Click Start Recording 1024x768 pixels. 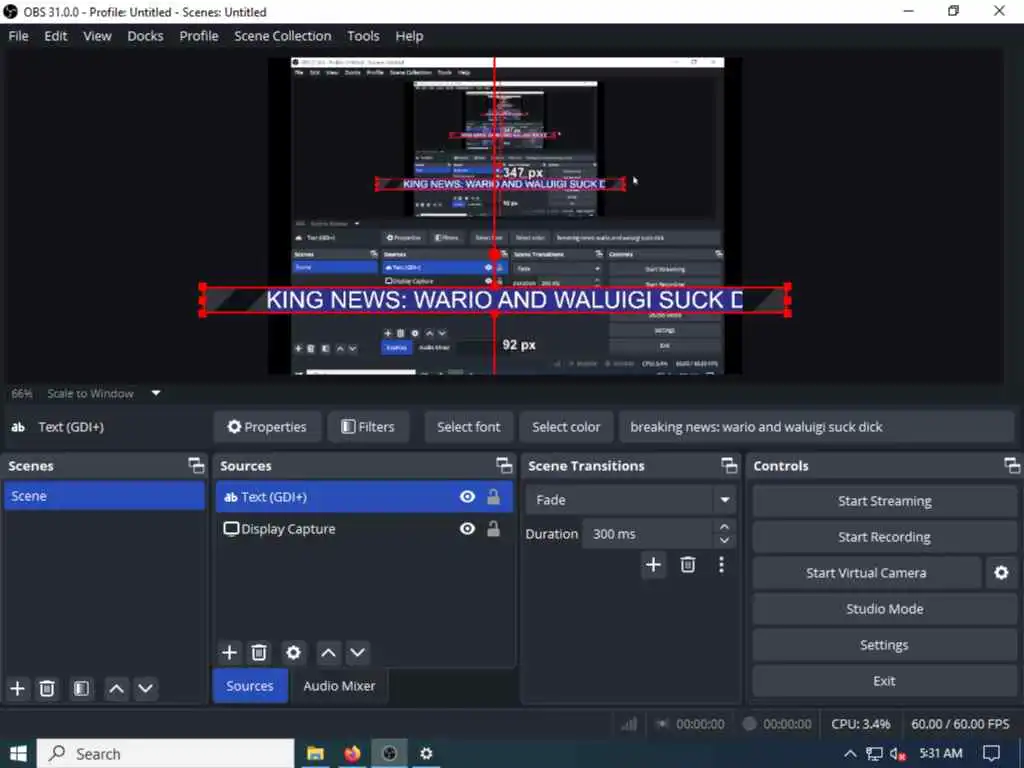tap(885, 537)
